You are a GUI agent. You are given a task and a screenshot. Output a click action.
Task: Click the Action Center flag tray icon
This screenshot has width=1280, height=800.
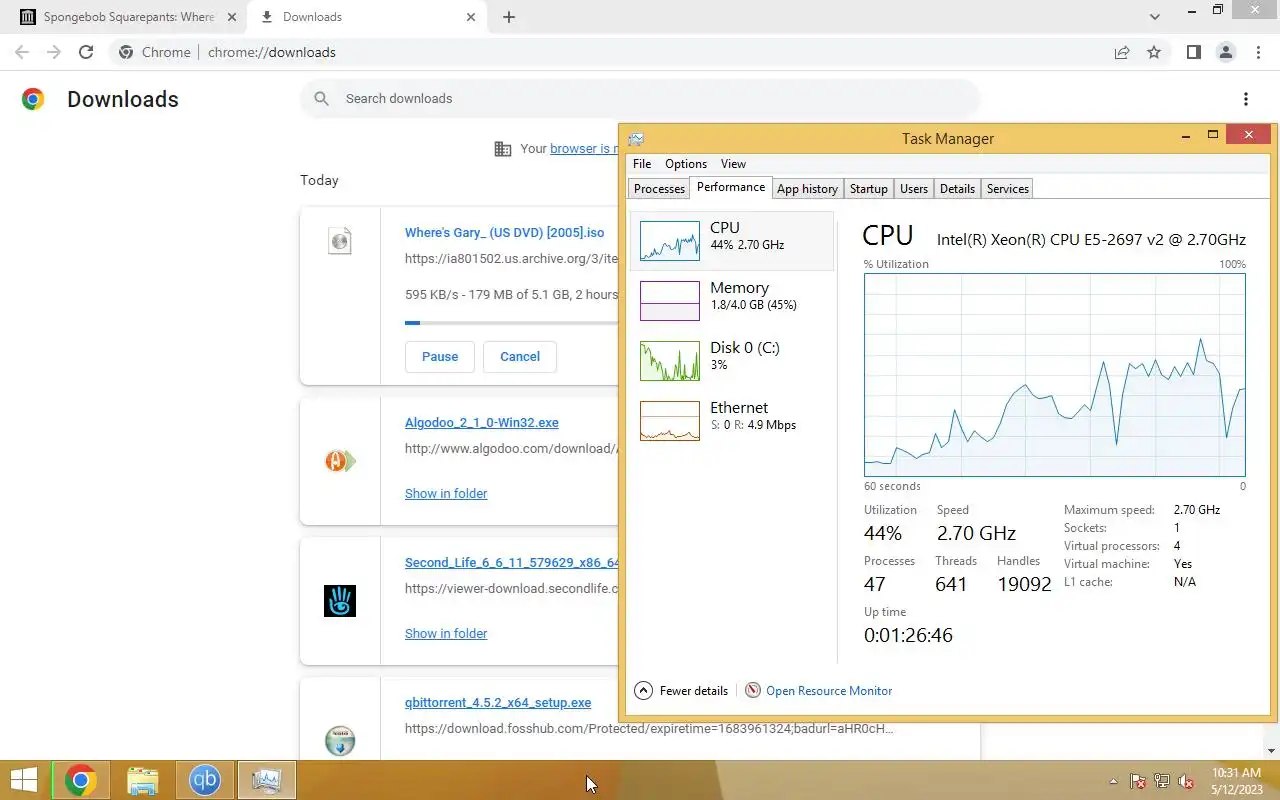coord(1138,781)
